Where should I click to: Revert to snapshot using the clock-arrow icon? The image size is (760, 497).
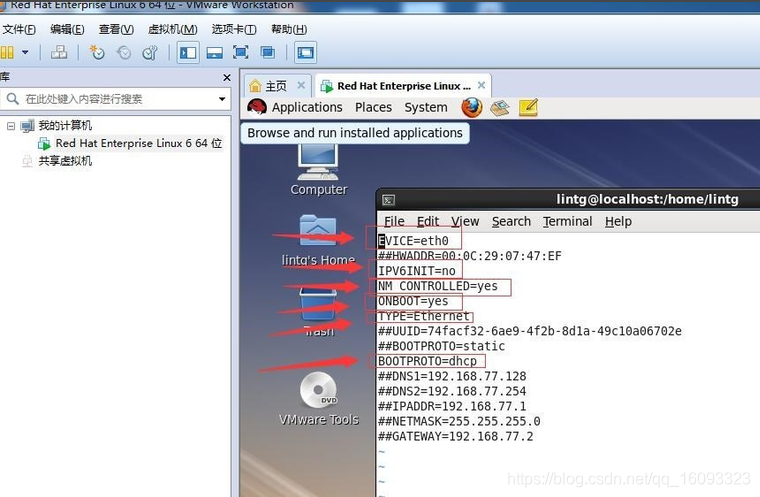coord(124,52)
